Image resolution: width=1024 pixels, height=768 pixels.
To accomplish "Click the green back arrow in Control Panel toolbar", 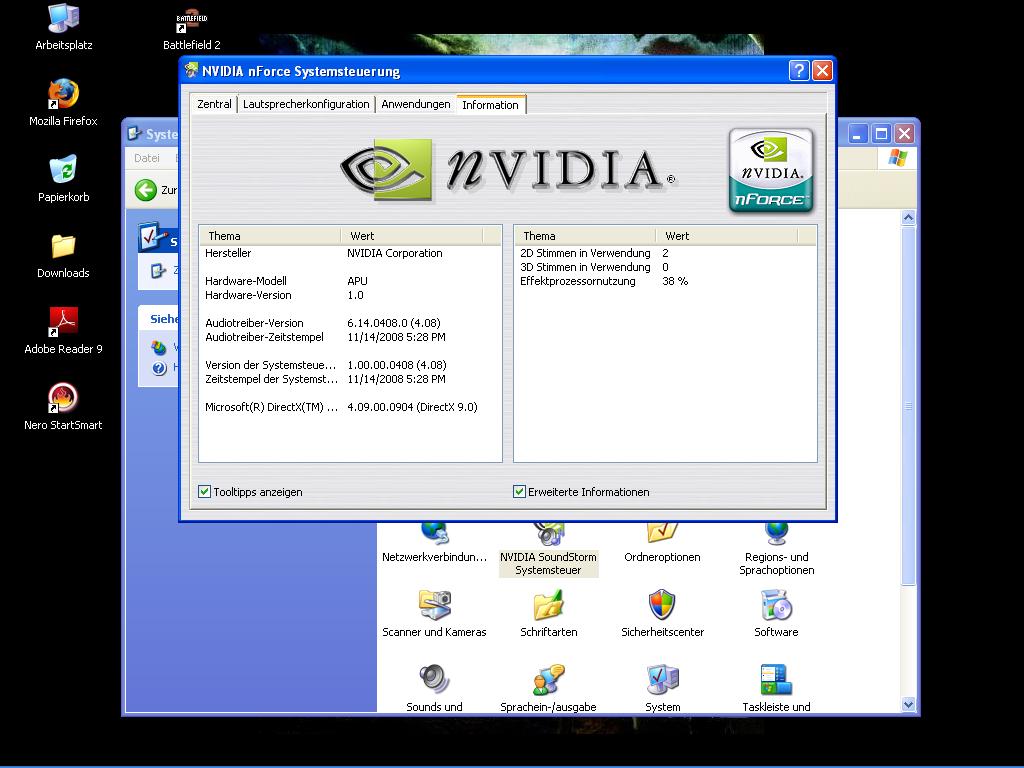I will tap(146, 190).
